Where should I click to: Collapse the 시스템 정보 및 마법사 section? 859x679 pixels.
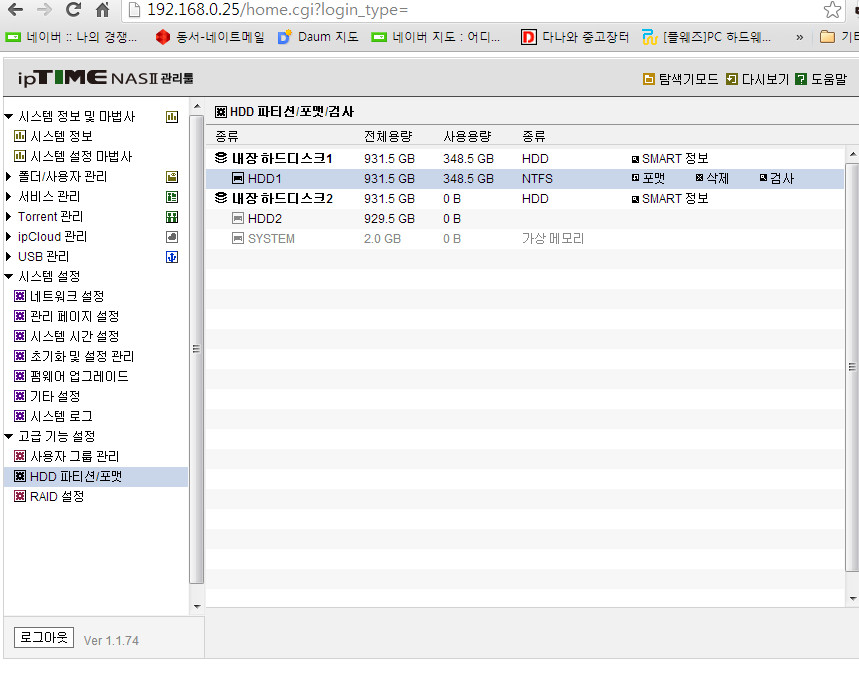pos(8,116)
